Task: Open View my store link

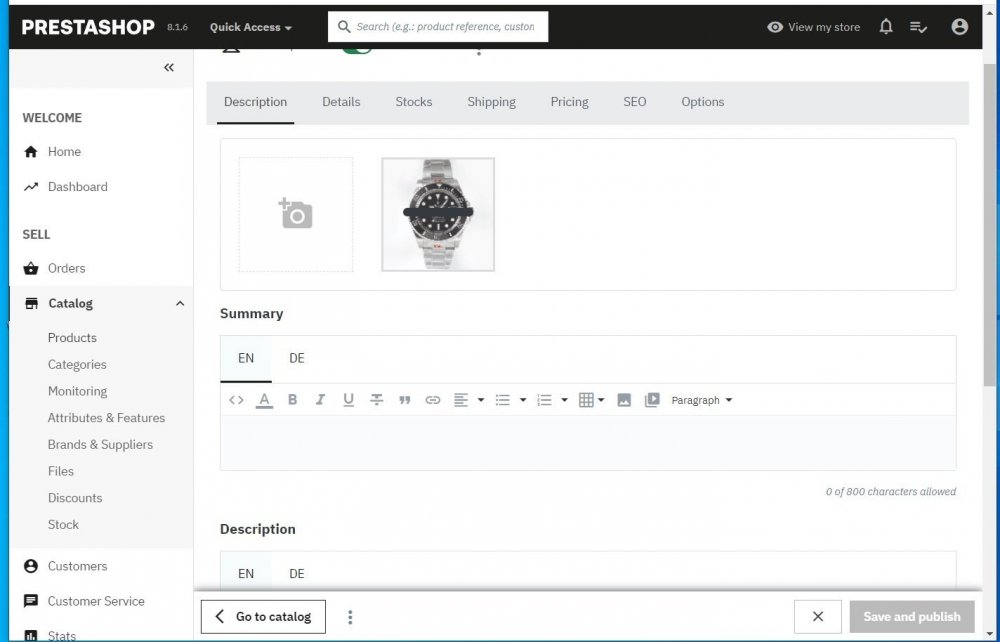Action: click(x=813, y=27)
